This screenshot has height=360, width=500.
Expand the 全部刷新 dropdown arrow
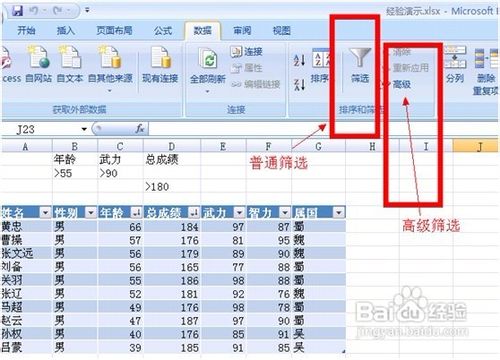click(x=207, y=91)
